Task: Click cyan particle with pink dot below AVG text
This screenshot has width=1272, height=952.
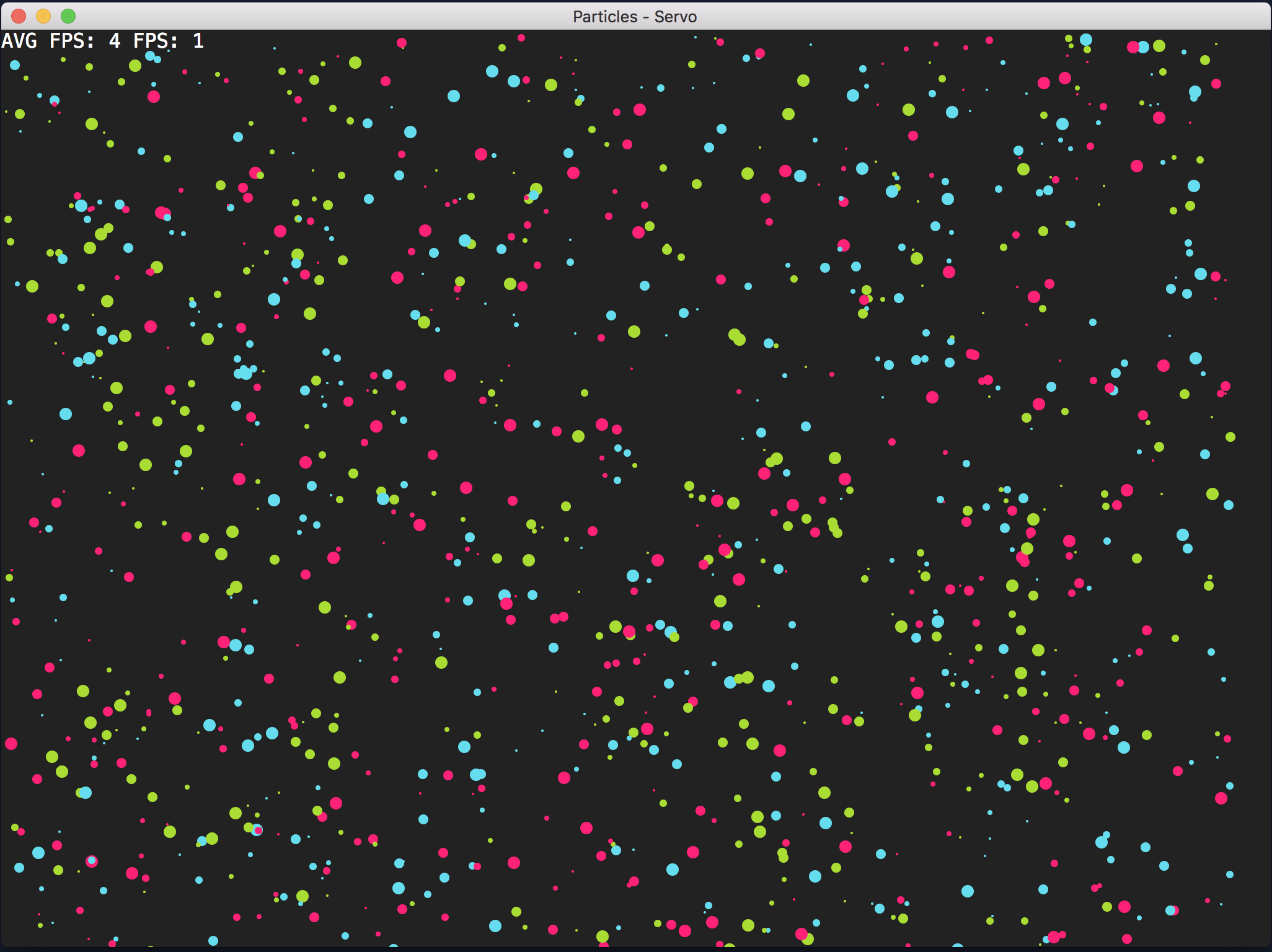Action: click(55, 100)
